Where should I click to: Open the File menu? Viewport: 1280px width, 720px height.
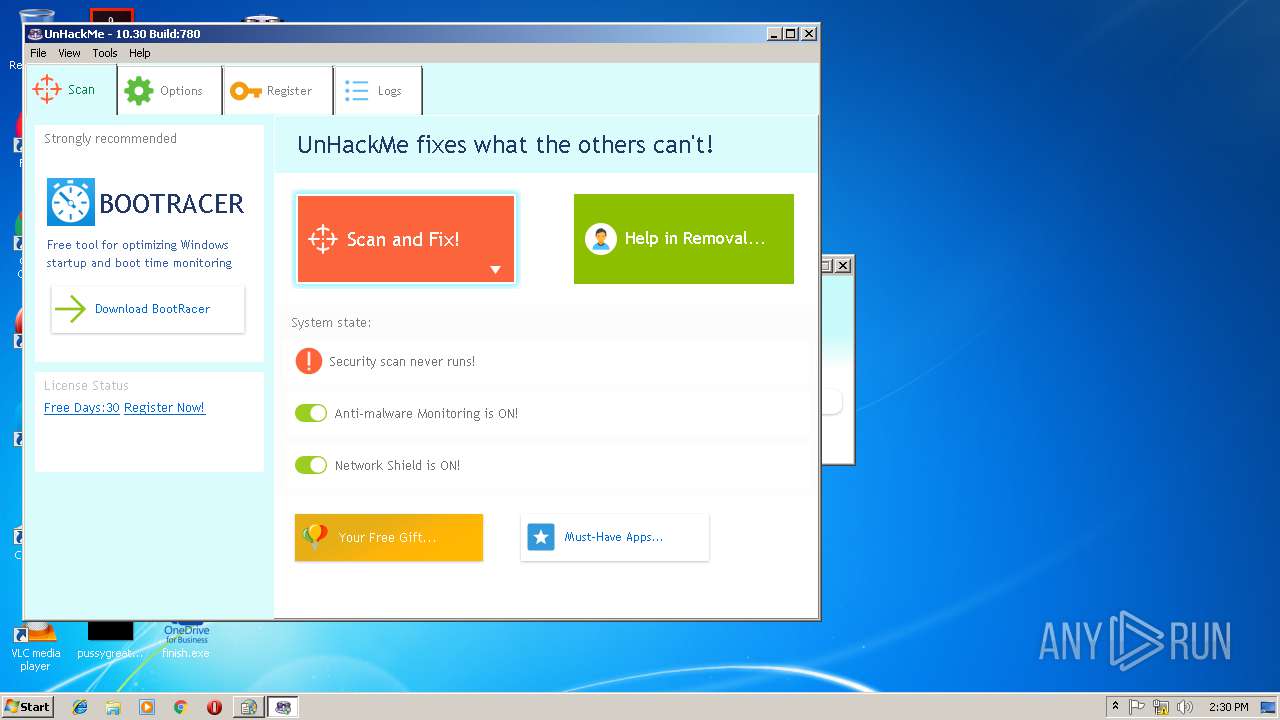point(38,53)
